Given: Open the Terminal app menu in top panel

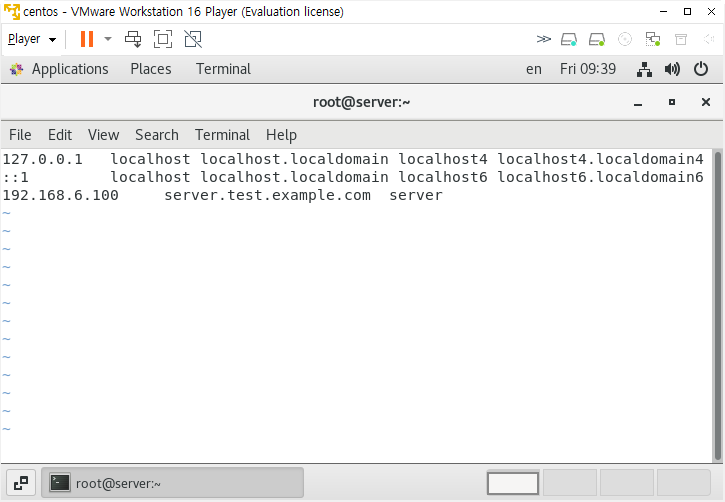Looking at the screenshot, I should tap(223, 69).
